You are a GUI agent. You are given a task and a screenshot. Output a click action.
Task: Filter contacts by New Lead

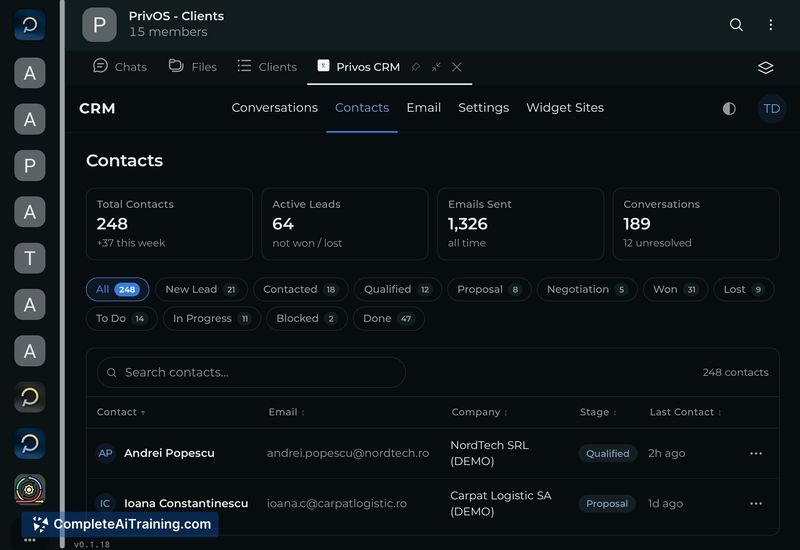coord(201,289)
